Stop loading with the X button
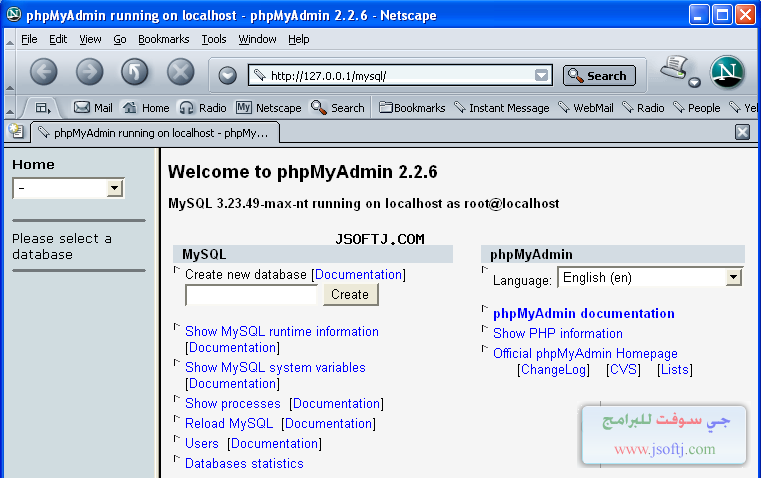Image resolution: width=761 pixels, height=478 pixels. point(181,72)
